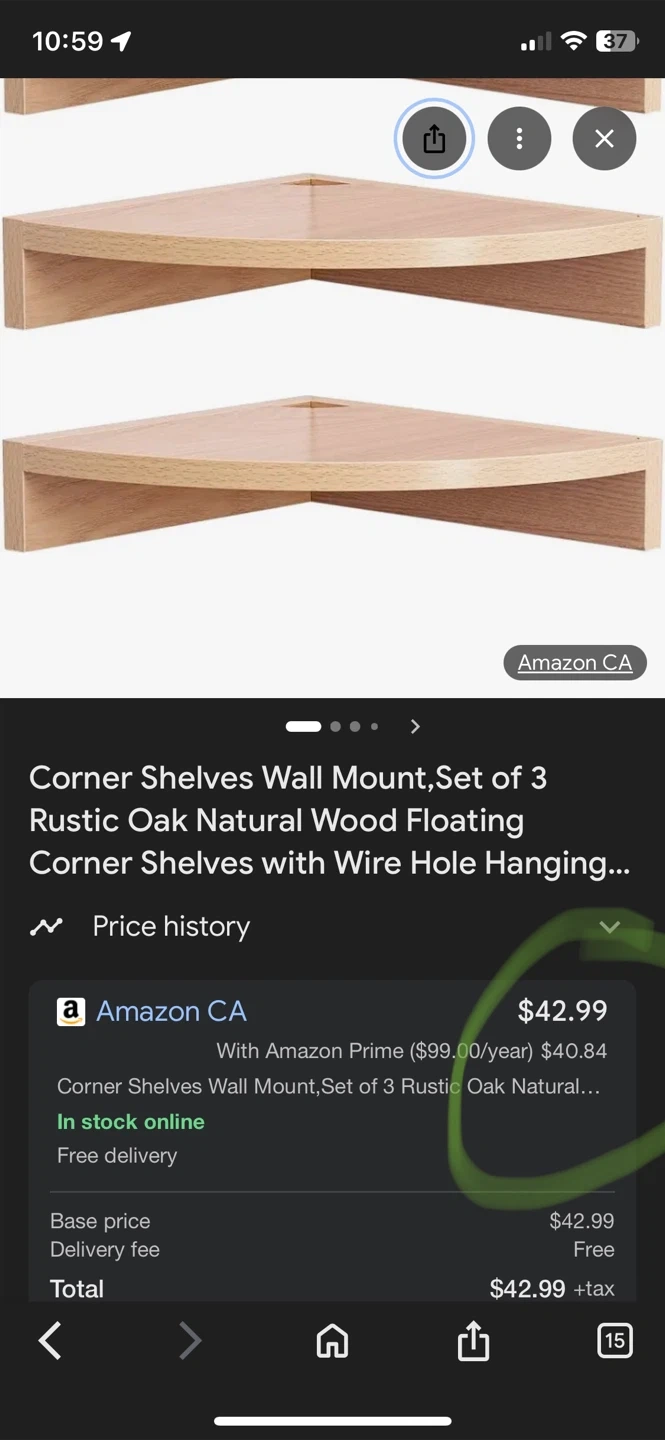The width and height of the screenshot is (665, 1440).
Task: Tap the $42.99 seller price
Action: click(562, 1011)
